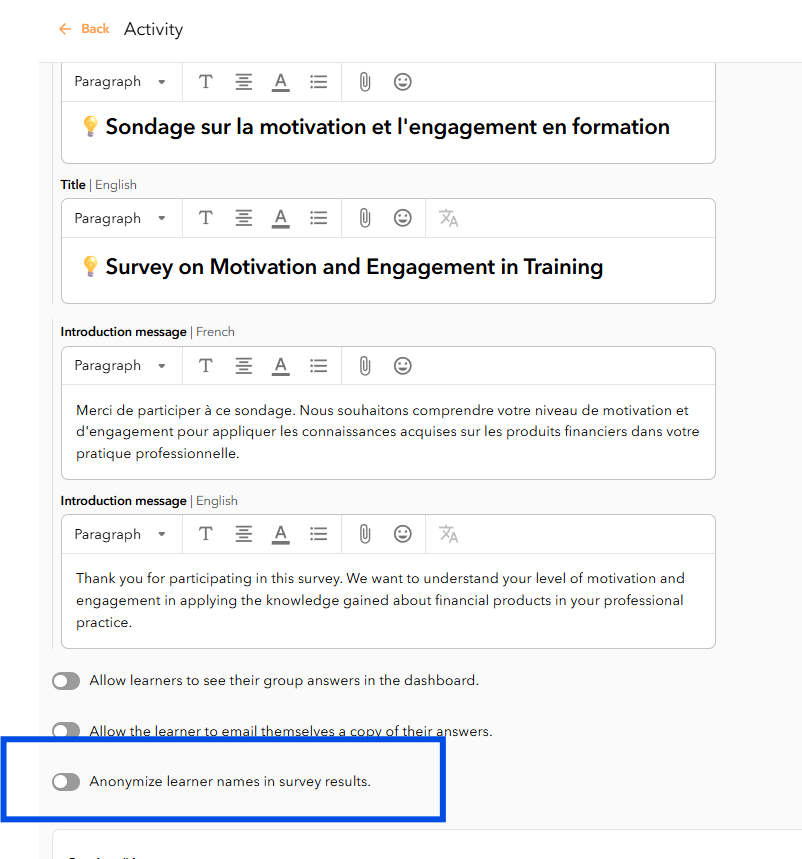This screenshot has height=859, width=802.
Task: Toggle 'Allow learners to see their group answers'
Action: click(66, 681)
